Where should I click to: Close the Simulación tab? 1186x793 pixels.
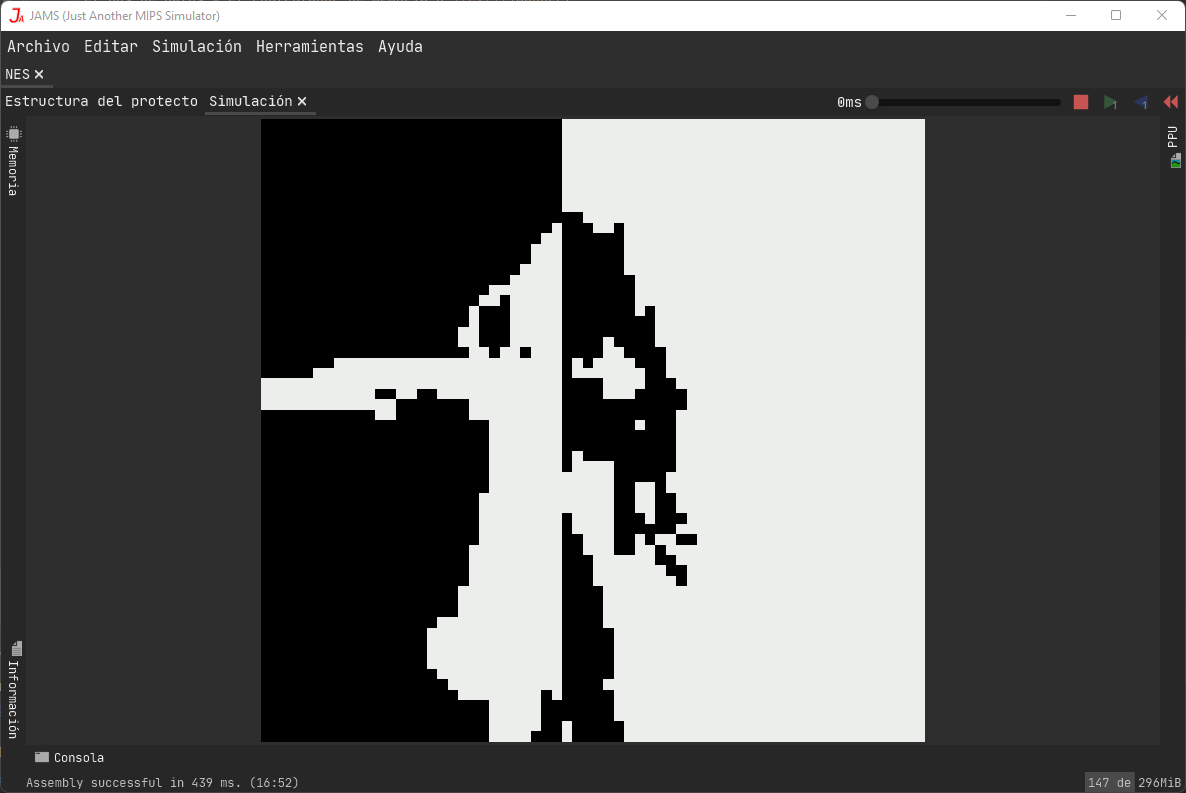(302, 101)
